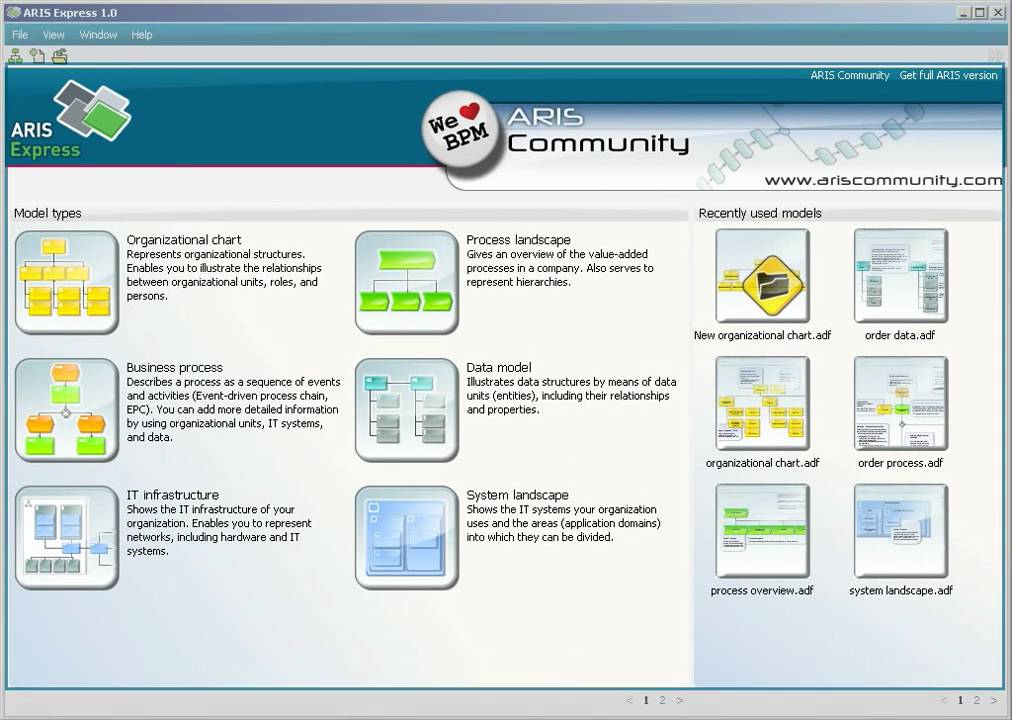Create a new Organizational chart model
This screenshot has height=720, width=1012.
(66, 283)
